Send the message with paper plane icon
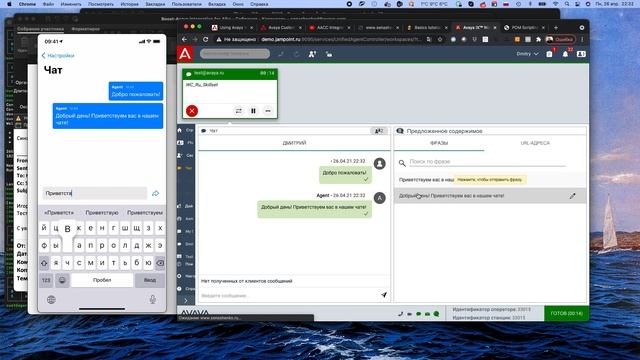This screenshot has height=360, width=640. (x=384, y=295)
